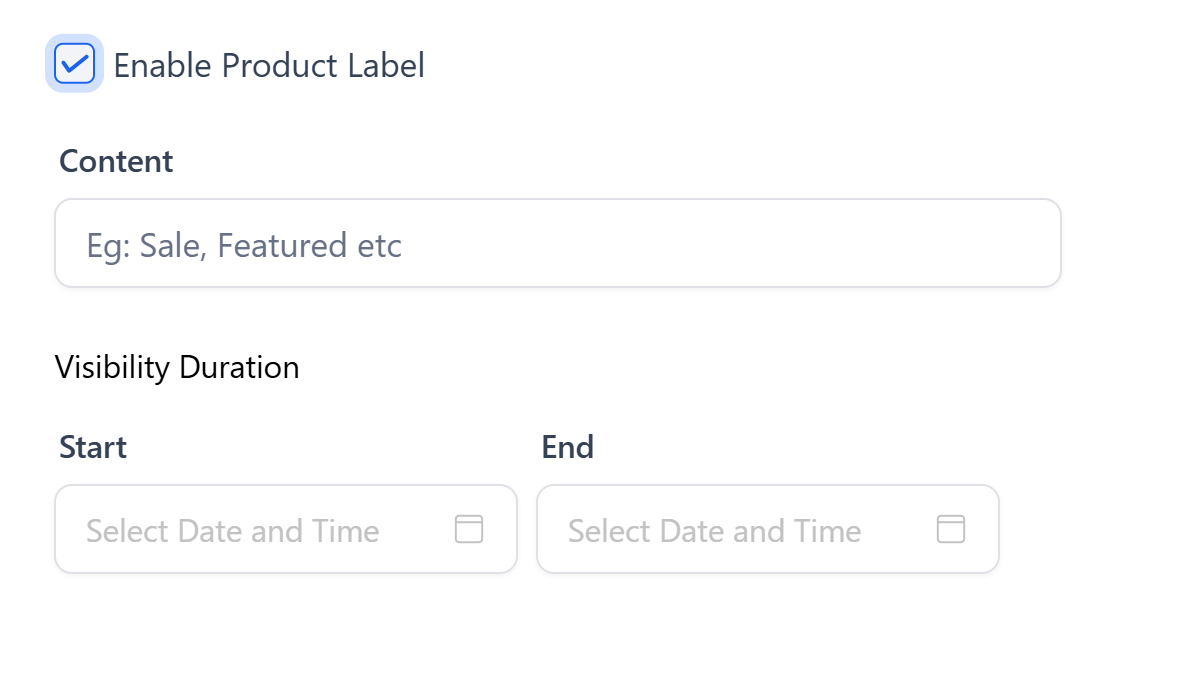Click the Start label above the date field

point(93,447)
